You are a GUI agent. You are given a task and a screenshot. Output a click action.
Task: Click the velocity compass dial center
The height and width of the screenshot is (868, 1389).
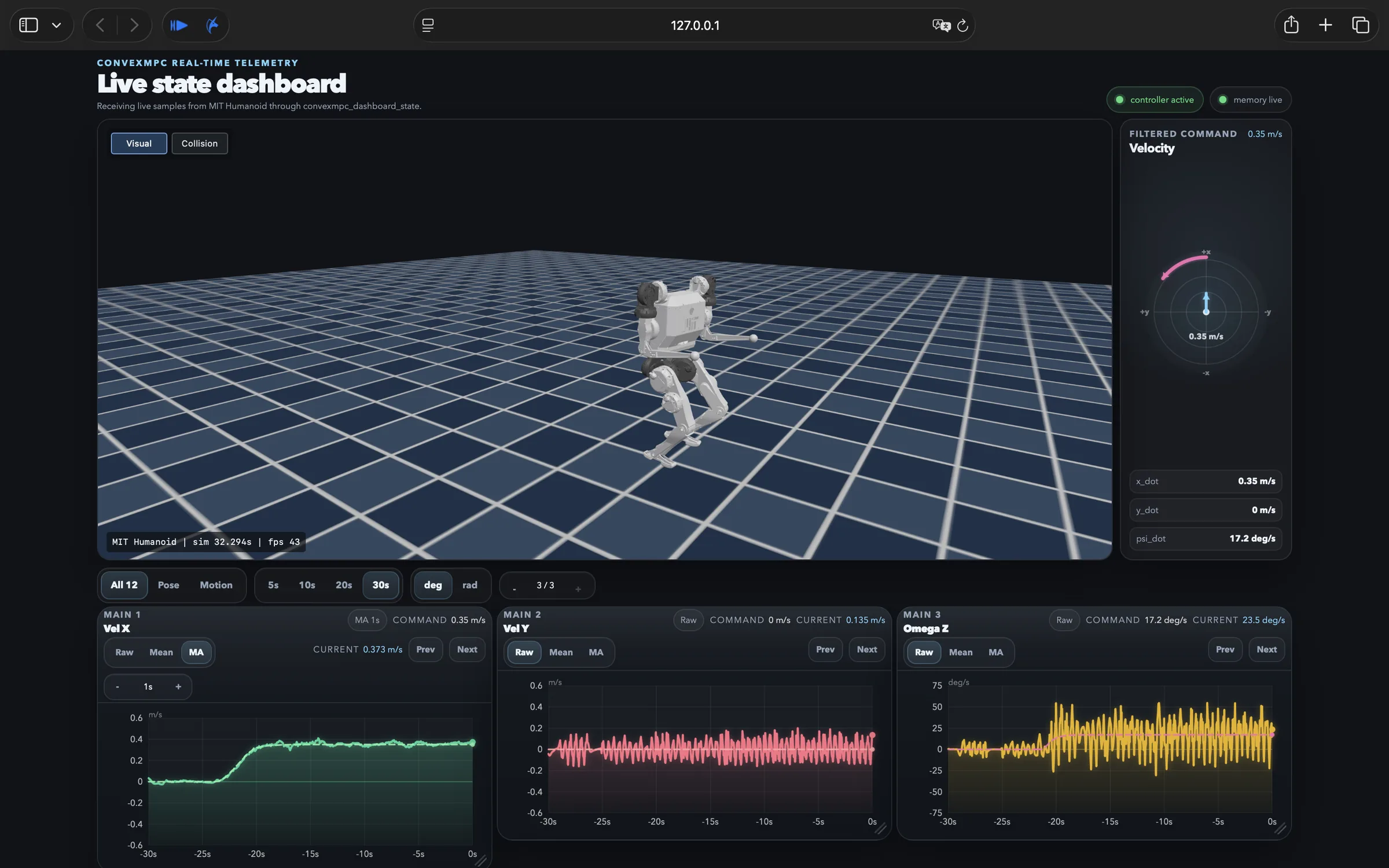[1206, 312]
